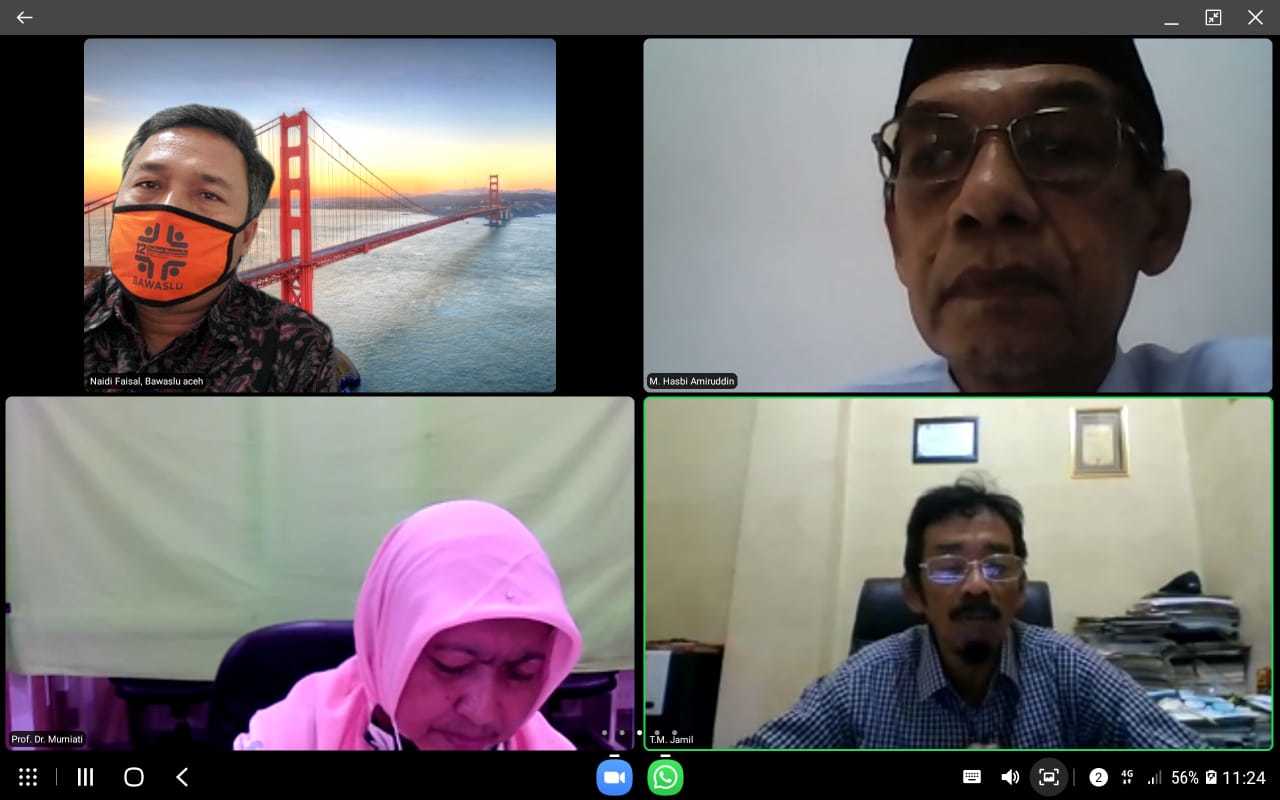
Task: Show recent apps with three-lines button
Action: tap(85, 777)
